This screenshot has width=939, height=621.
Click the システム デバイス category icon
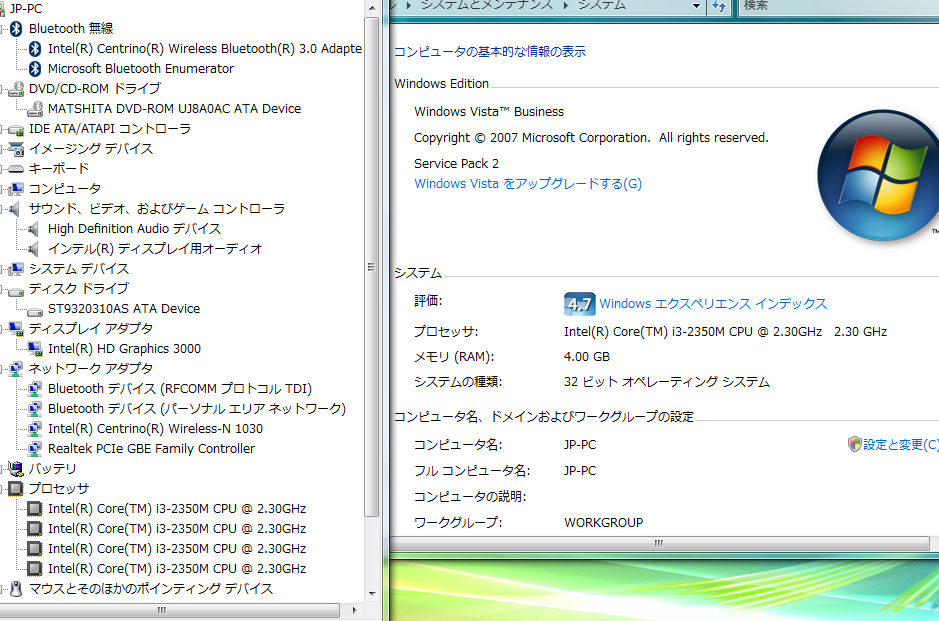[16, 269]
